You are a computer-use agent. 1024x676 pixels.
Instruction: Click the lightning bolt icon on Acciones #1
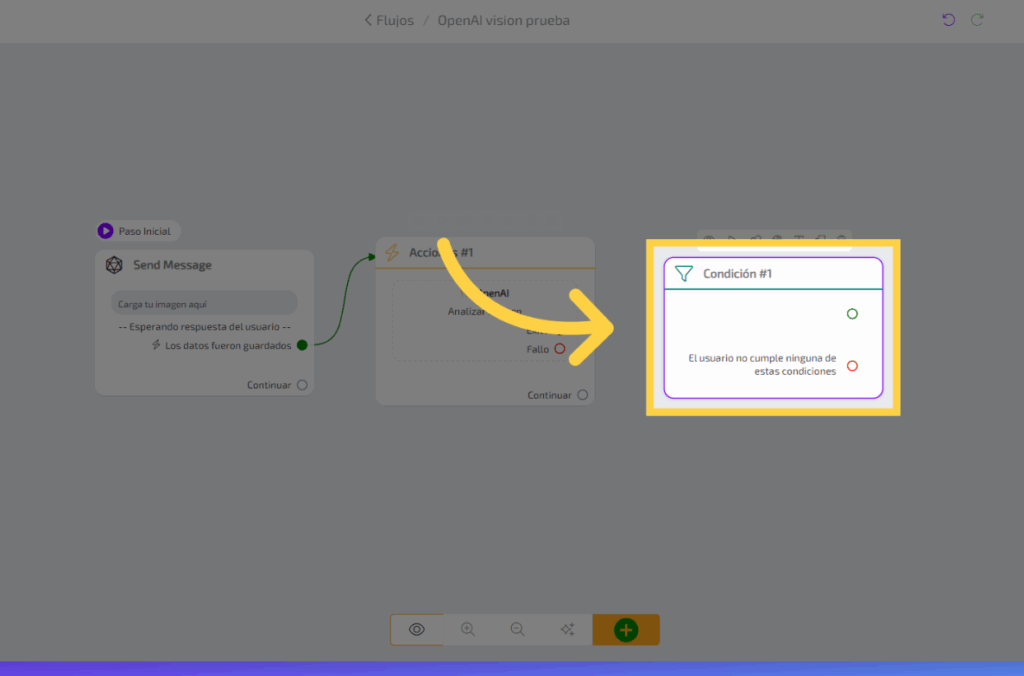coord(393,253)
